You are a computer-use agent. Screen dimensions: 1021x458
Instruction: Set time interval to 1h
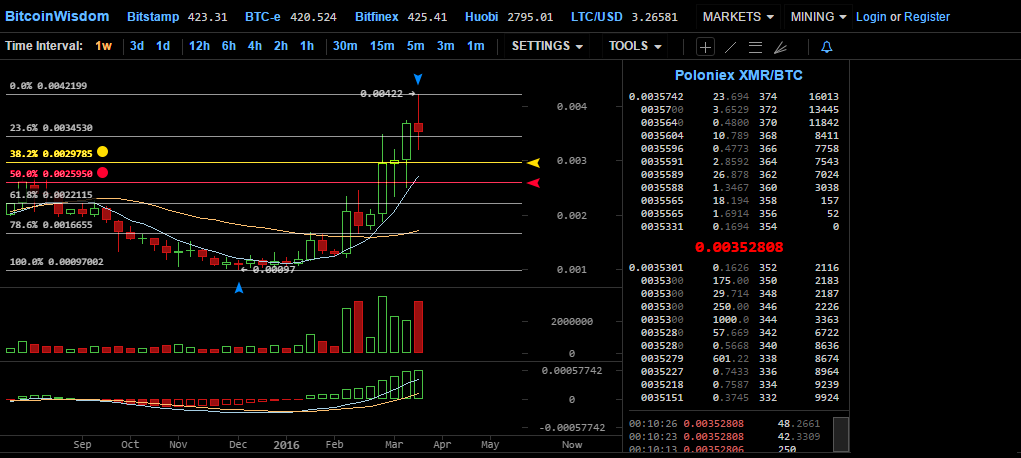click(x=307, y=46)
